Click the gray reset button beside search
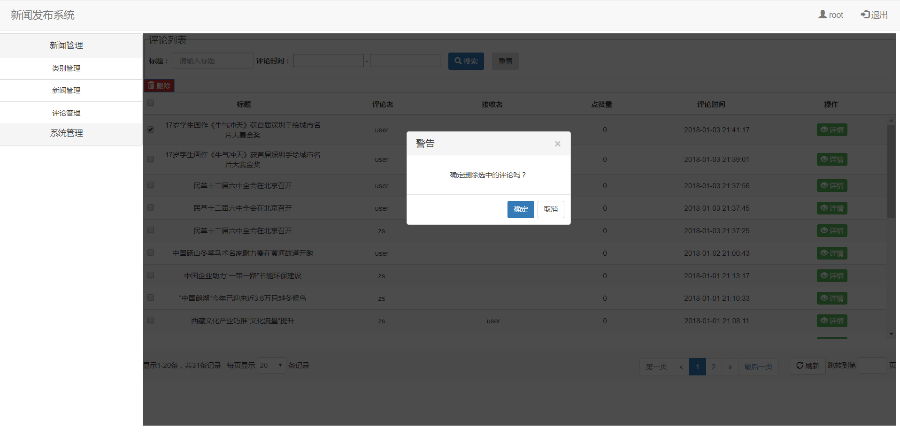 (505, 61)
